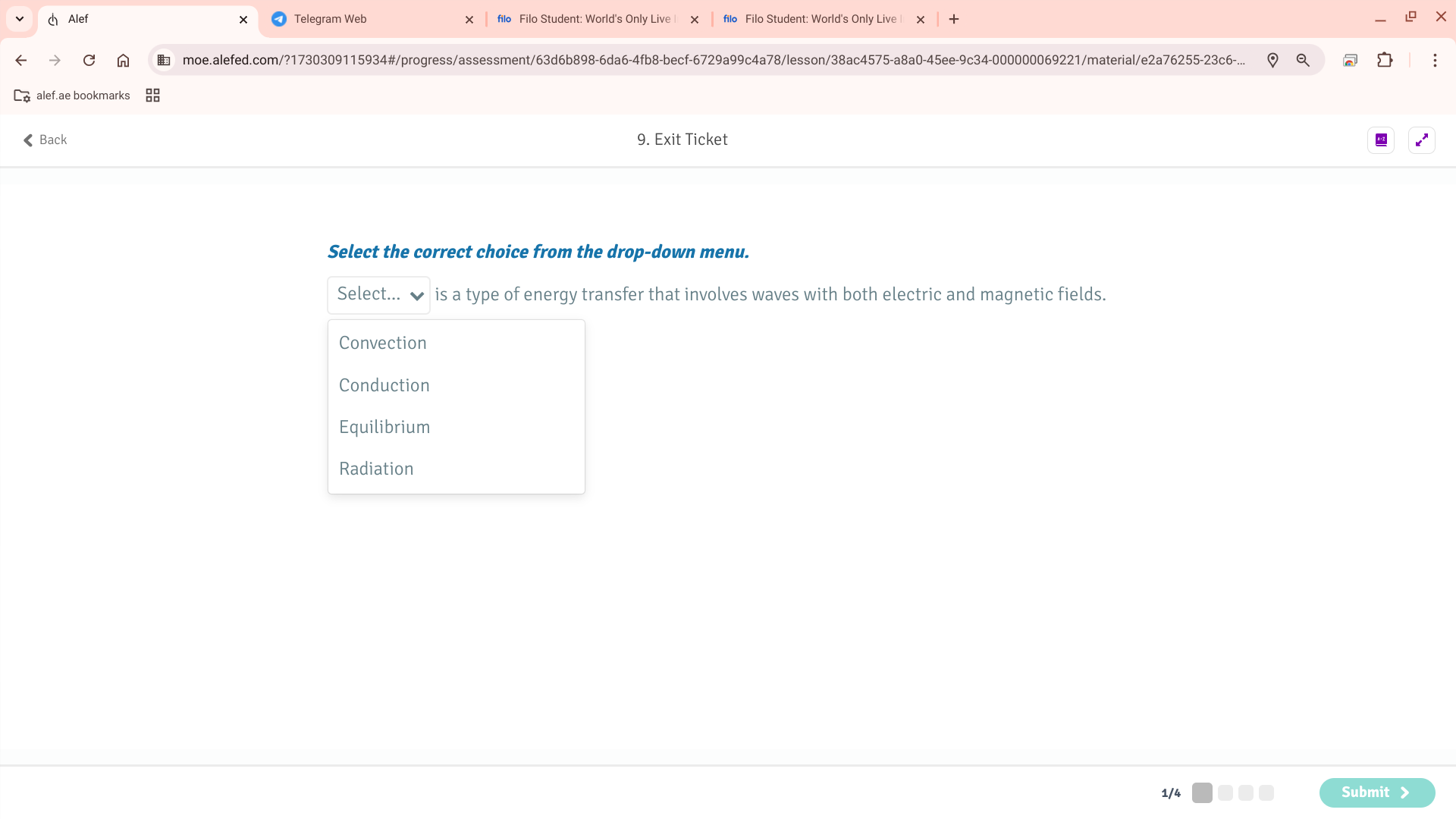
Task: Toggle fullscreen with purple expand icon
Action: [1421, 140]
